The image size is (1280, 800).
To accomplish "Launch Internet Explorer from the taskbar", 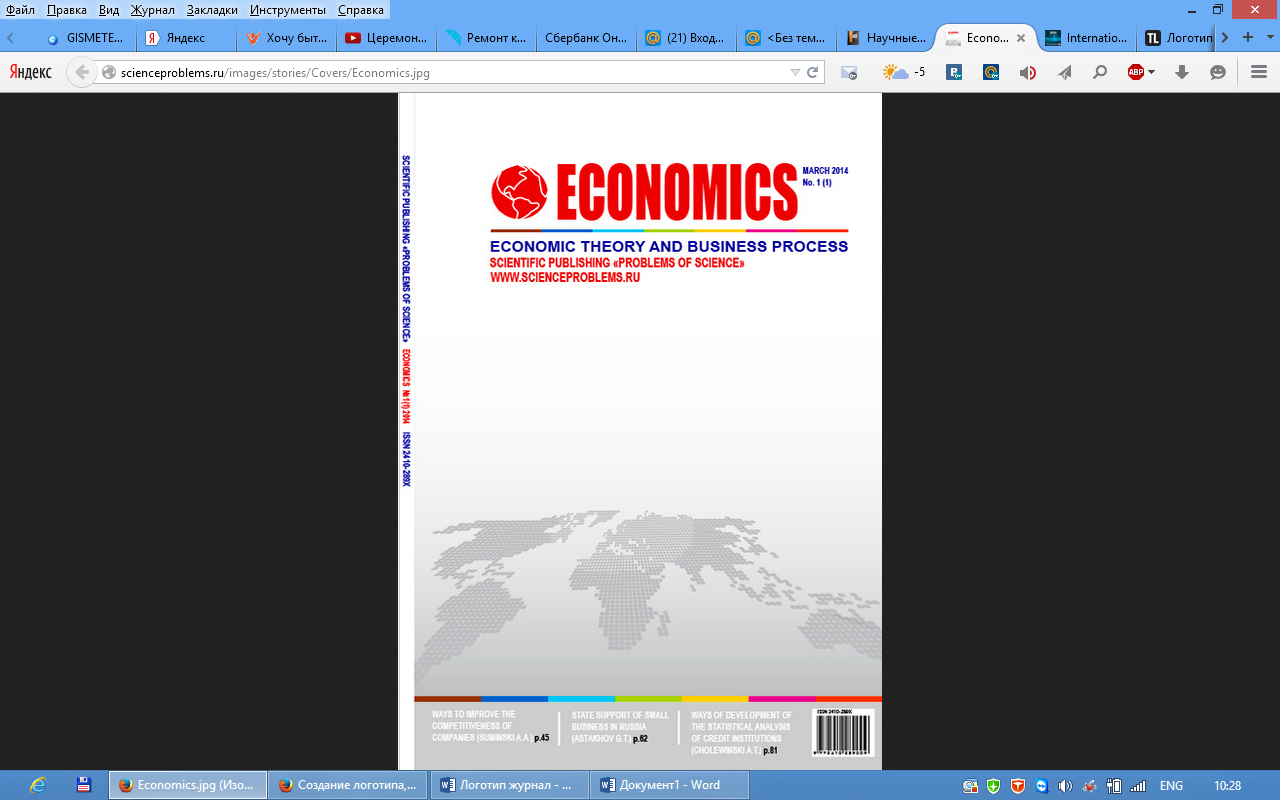I will pyautogui.click(x=38, y=785).
